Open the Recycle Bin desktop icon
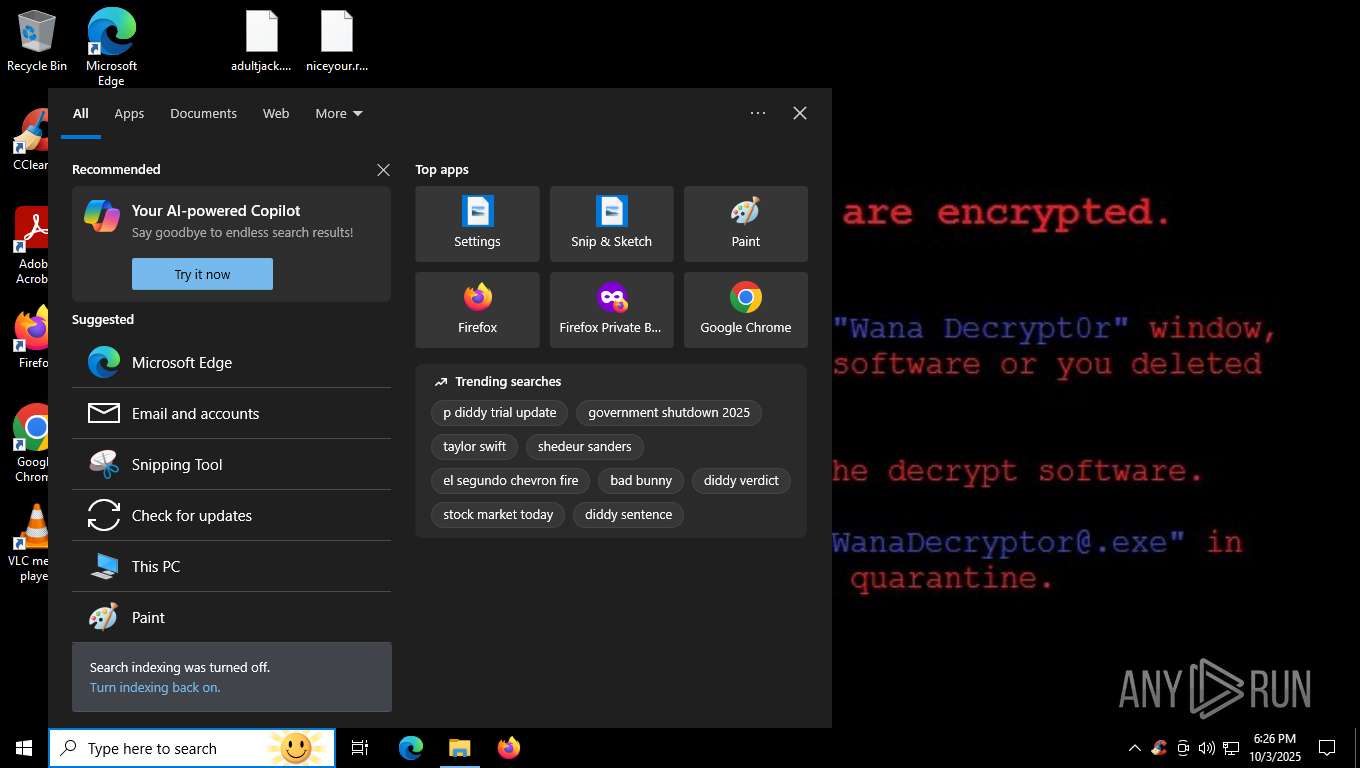Image resolution: width=1360 pixels, height=768 pixels. (37, 41)
